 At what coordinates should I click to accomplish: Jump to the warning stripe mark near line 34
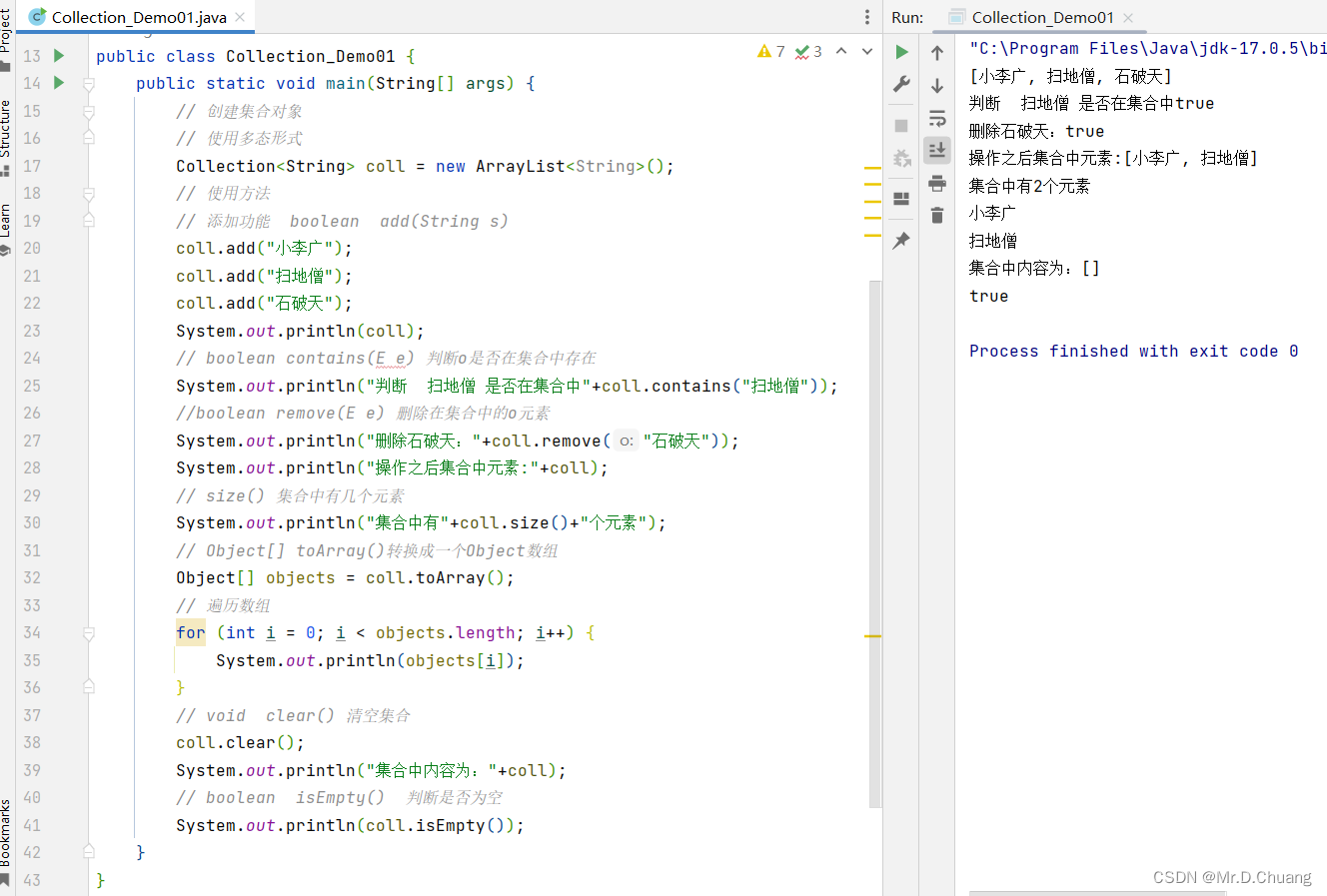[872, 635]
